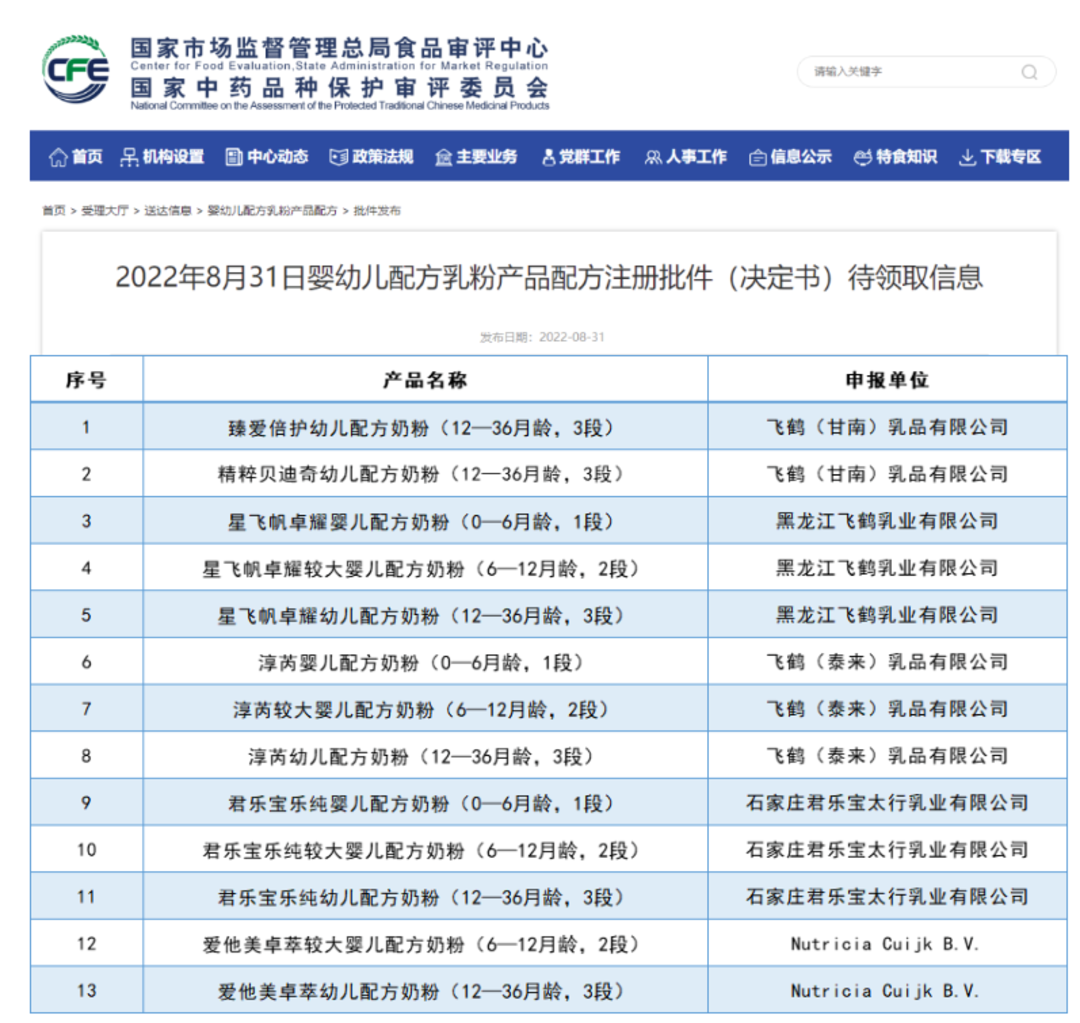Click the organization icon beside 机构设置

point(129,157)
